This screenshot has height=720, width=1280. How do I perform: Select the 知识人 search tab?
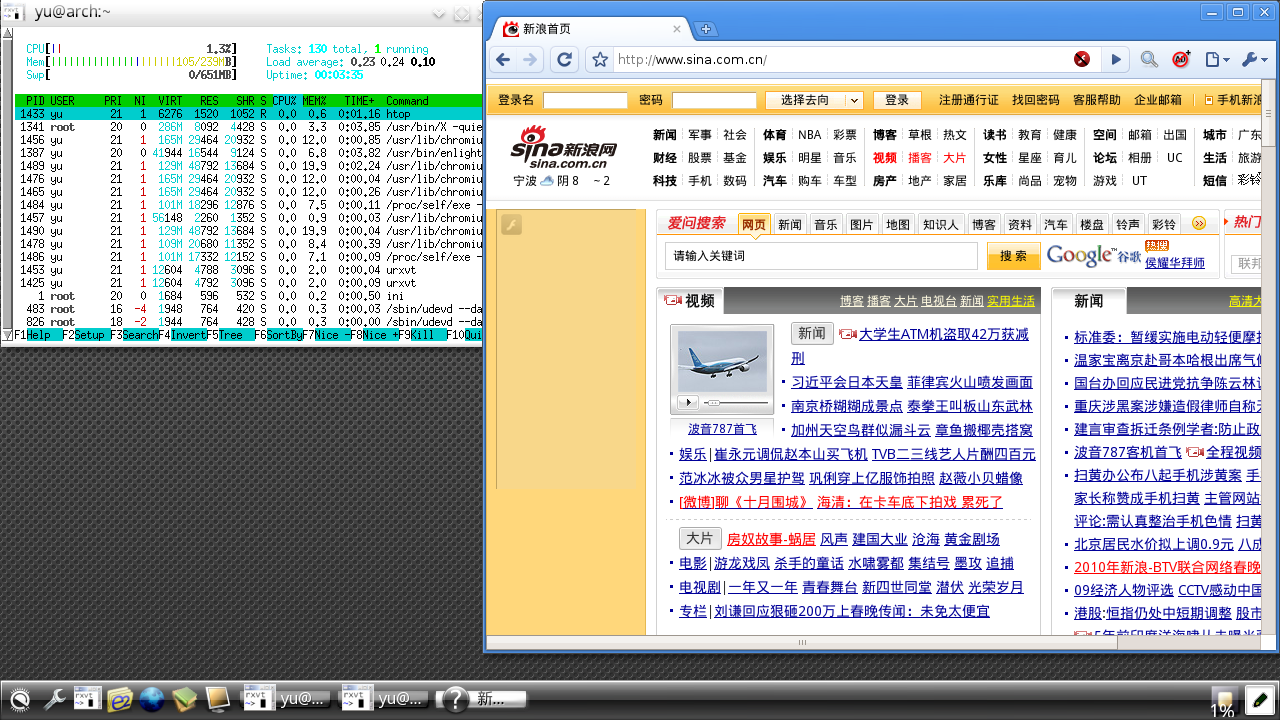point(941,224)
